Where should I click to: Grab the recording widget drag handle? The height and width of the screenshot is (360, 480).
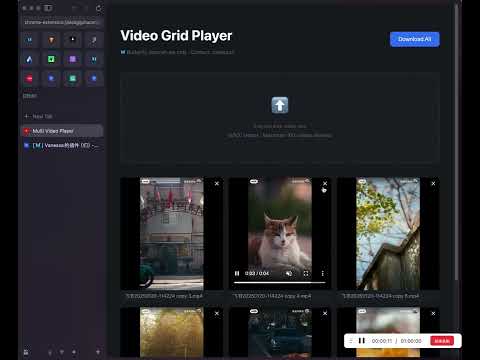(351, 341)
